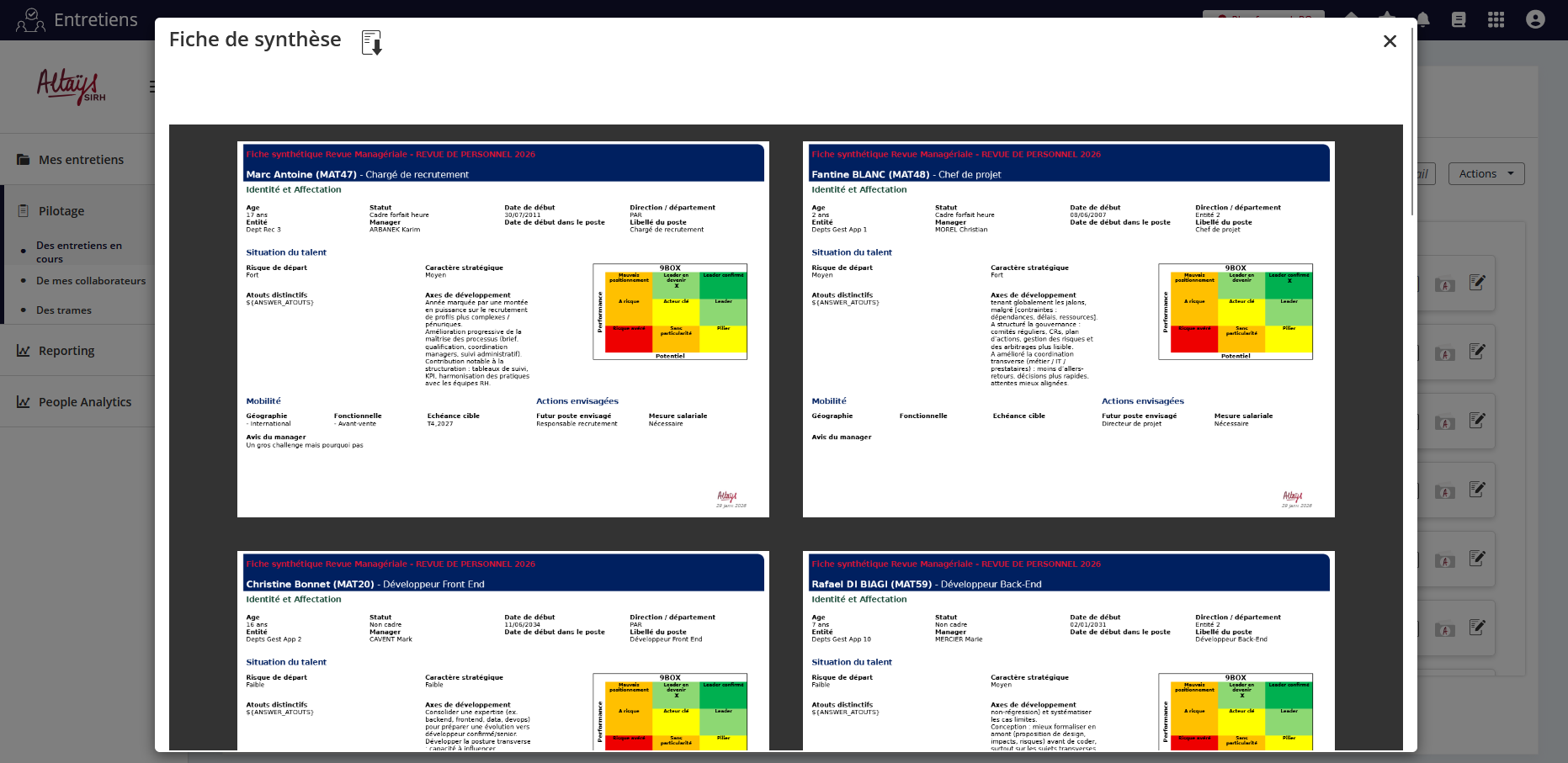Close the Fiche de synthèse dialog

coord(1390,41)
